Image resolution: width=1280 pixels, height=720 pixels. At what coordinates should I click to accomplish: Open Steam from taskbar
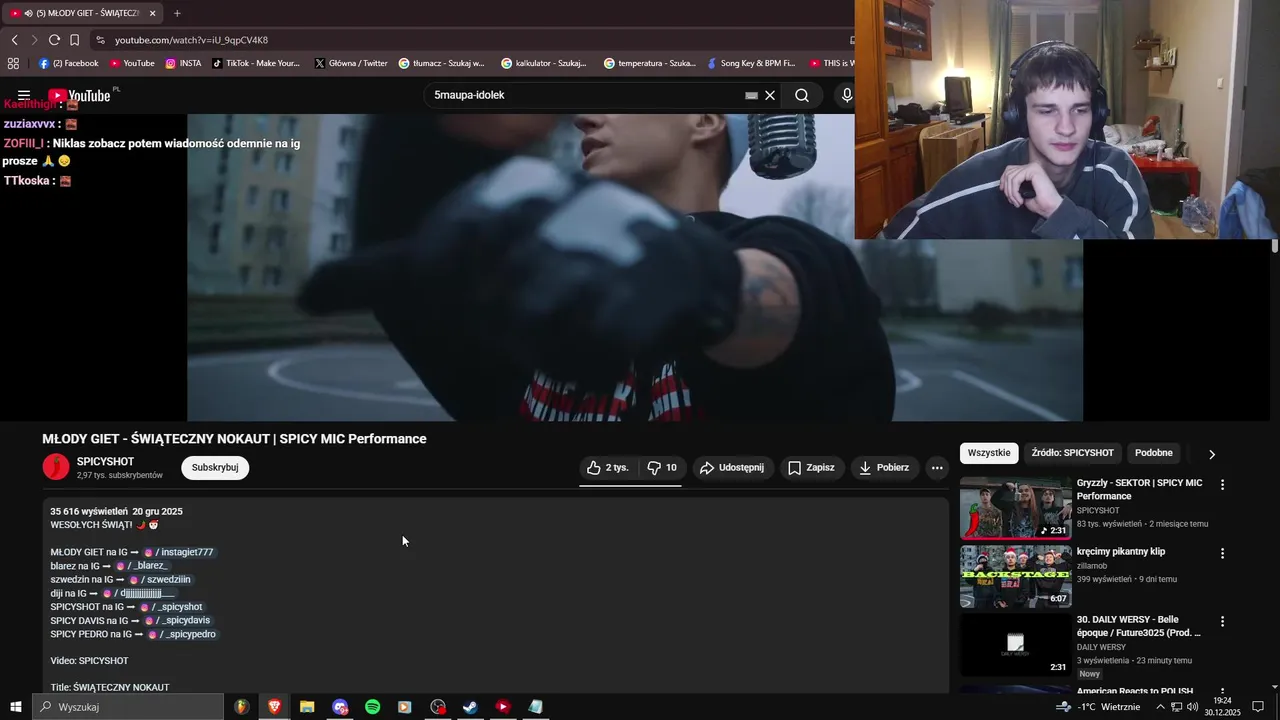(470, 707)
